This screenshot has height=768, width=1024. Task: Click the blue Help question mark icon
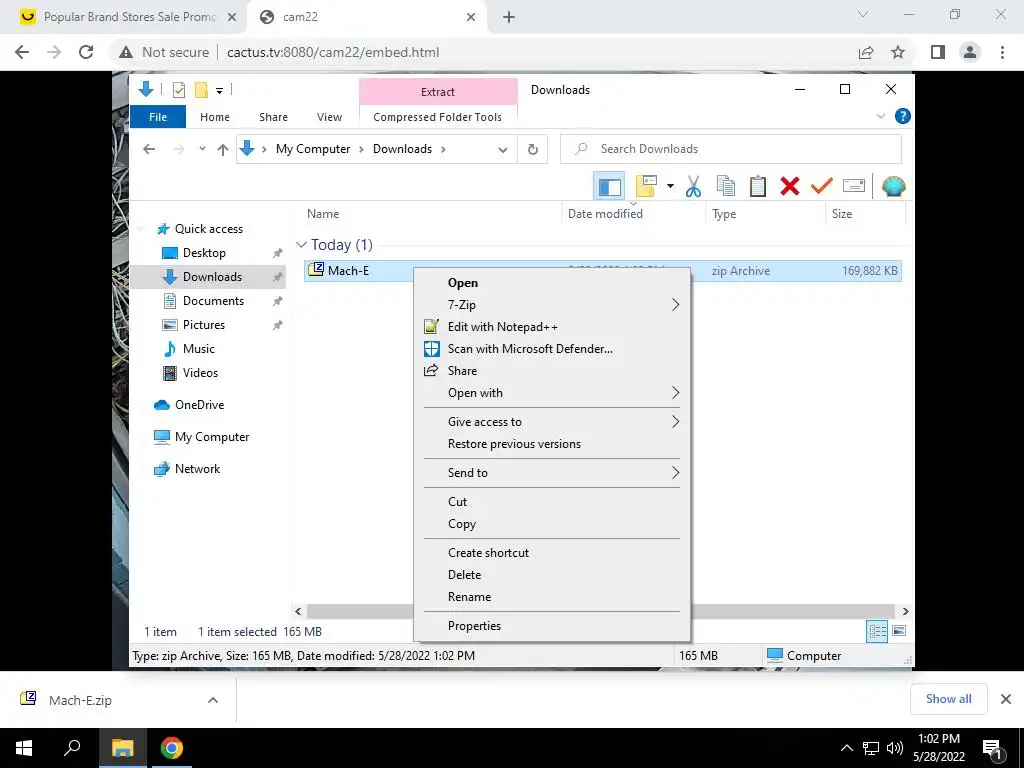tap(903, 116)
